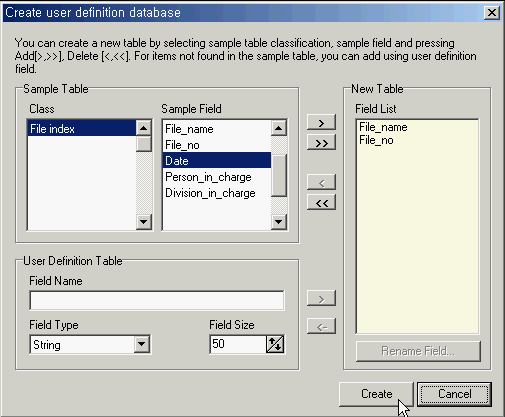Viewport: 505px width, 417px height.
Task: Click the add single field > button
Action: click(321, 122)
